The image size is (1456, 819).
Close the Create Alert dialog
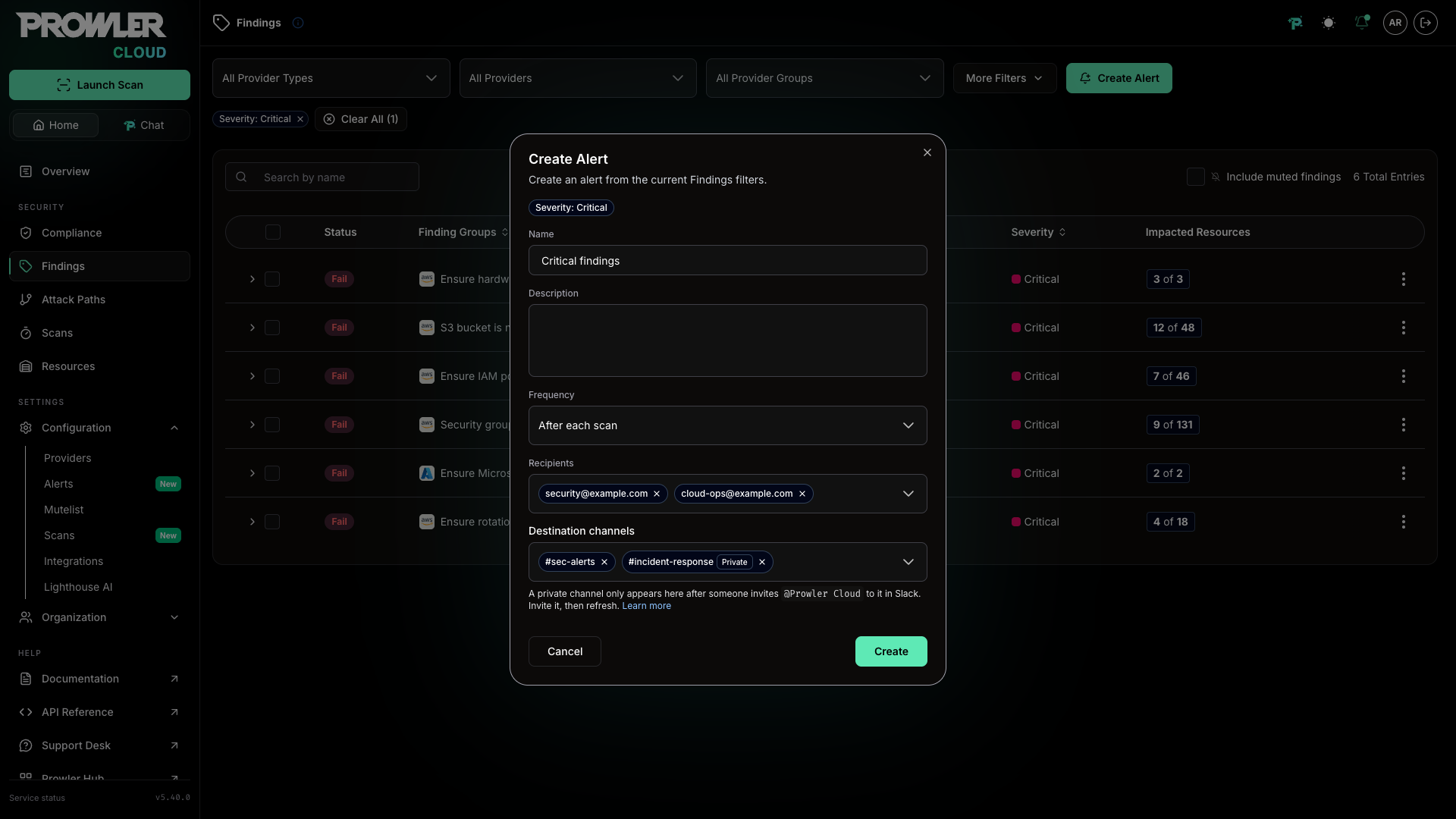click(927, 152)
